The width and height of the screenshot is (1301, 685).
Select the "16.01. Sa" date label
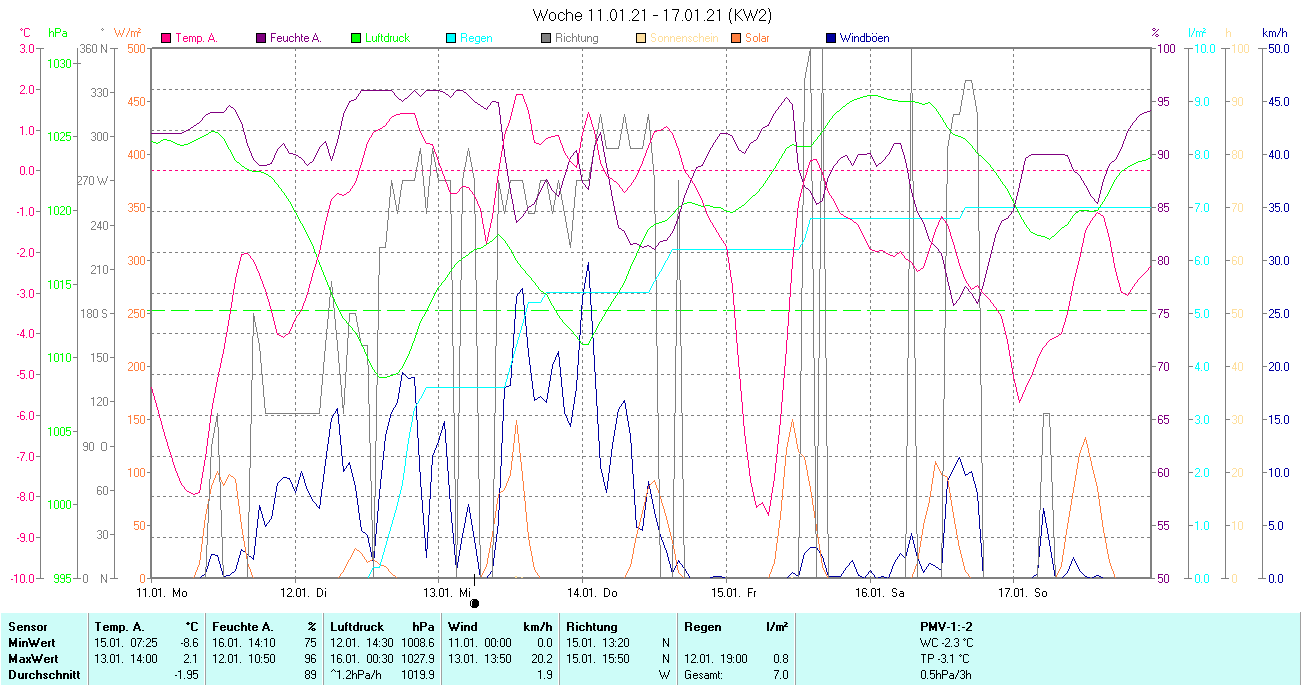[x=880, y=592]
